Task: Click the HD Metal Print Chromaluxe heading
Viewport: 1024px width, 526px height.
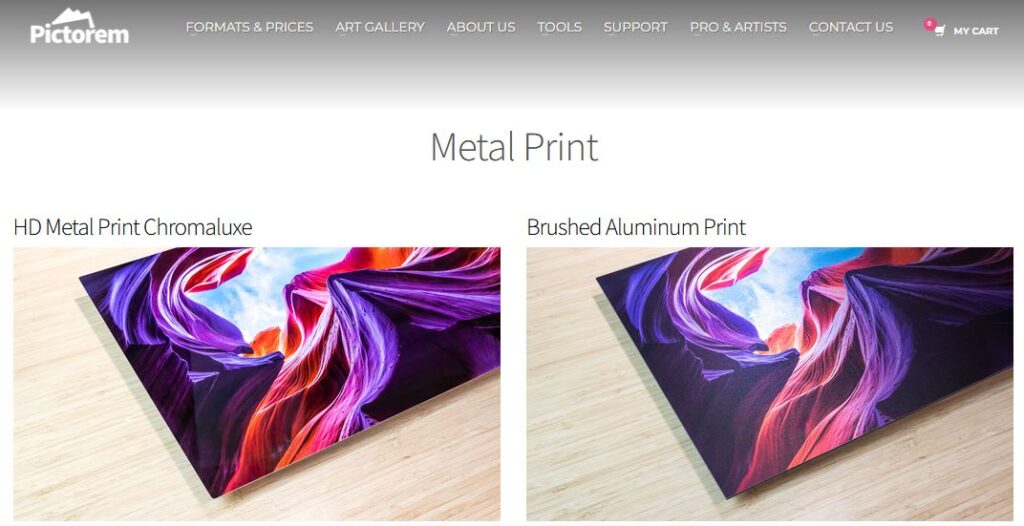Action: [133, 227]
